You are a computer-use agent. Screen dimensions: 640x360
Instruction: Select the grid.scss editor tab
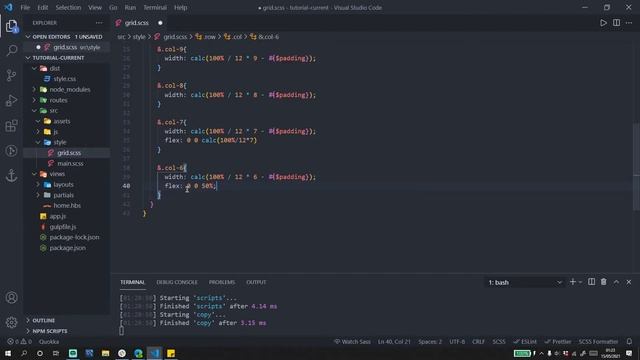[x=139, y=23]
